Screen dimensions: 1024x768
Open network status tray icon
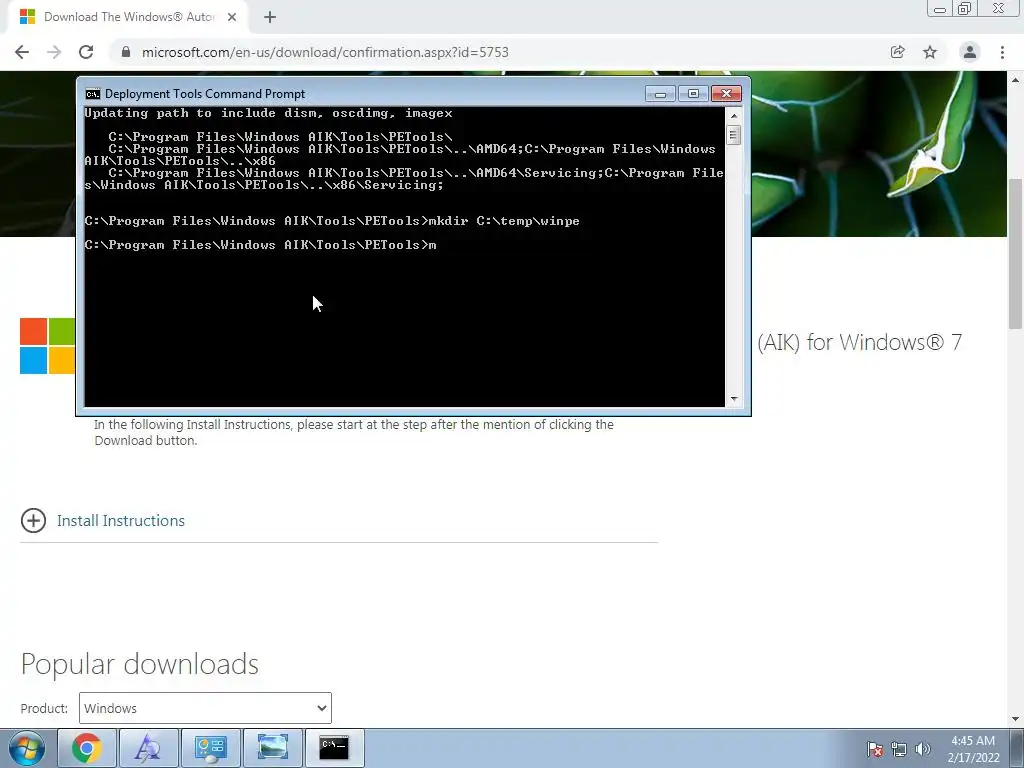coord(899,749)
